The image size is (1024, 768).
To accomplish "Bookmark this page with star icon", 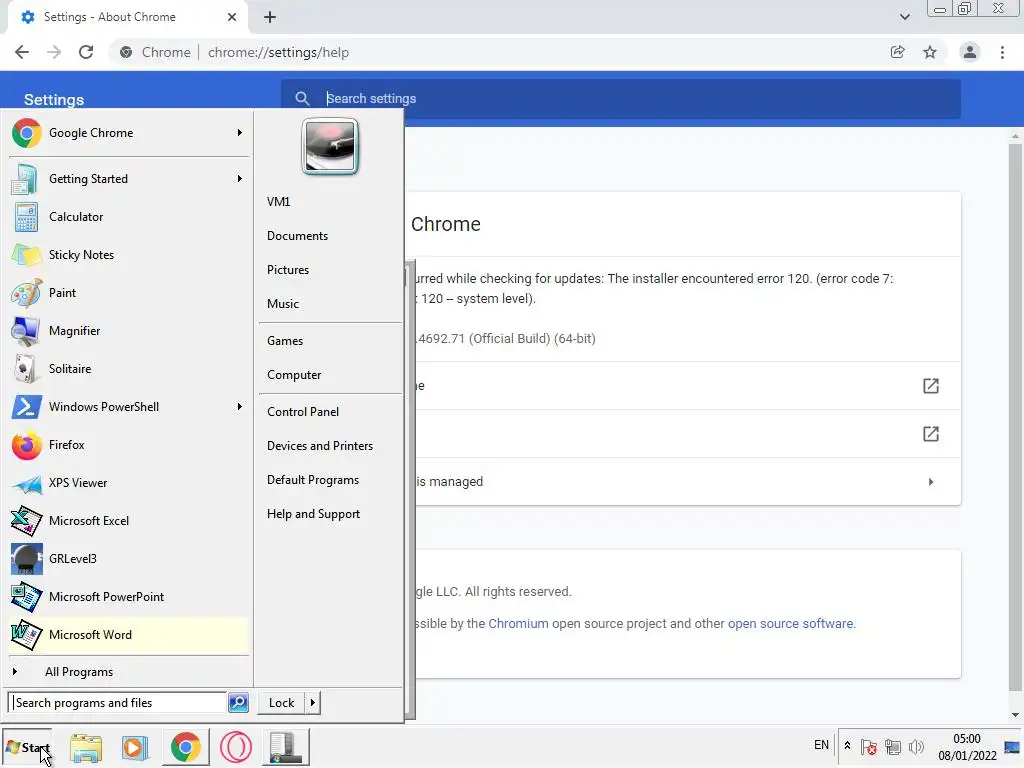I will (930, 52).
